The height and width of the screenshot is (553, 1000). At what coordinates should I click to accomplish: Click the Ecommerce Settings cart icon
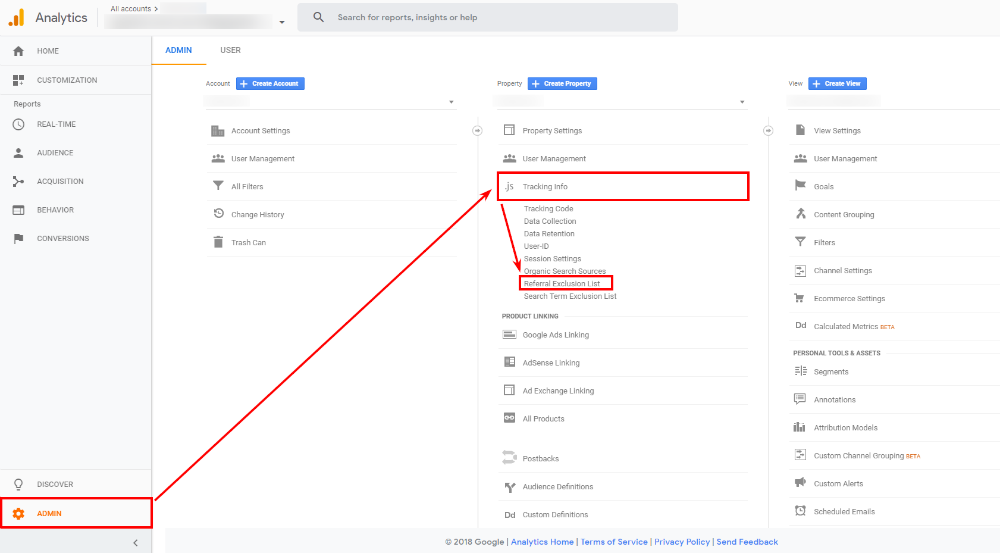pyautogui.click(x=799, y=298)
